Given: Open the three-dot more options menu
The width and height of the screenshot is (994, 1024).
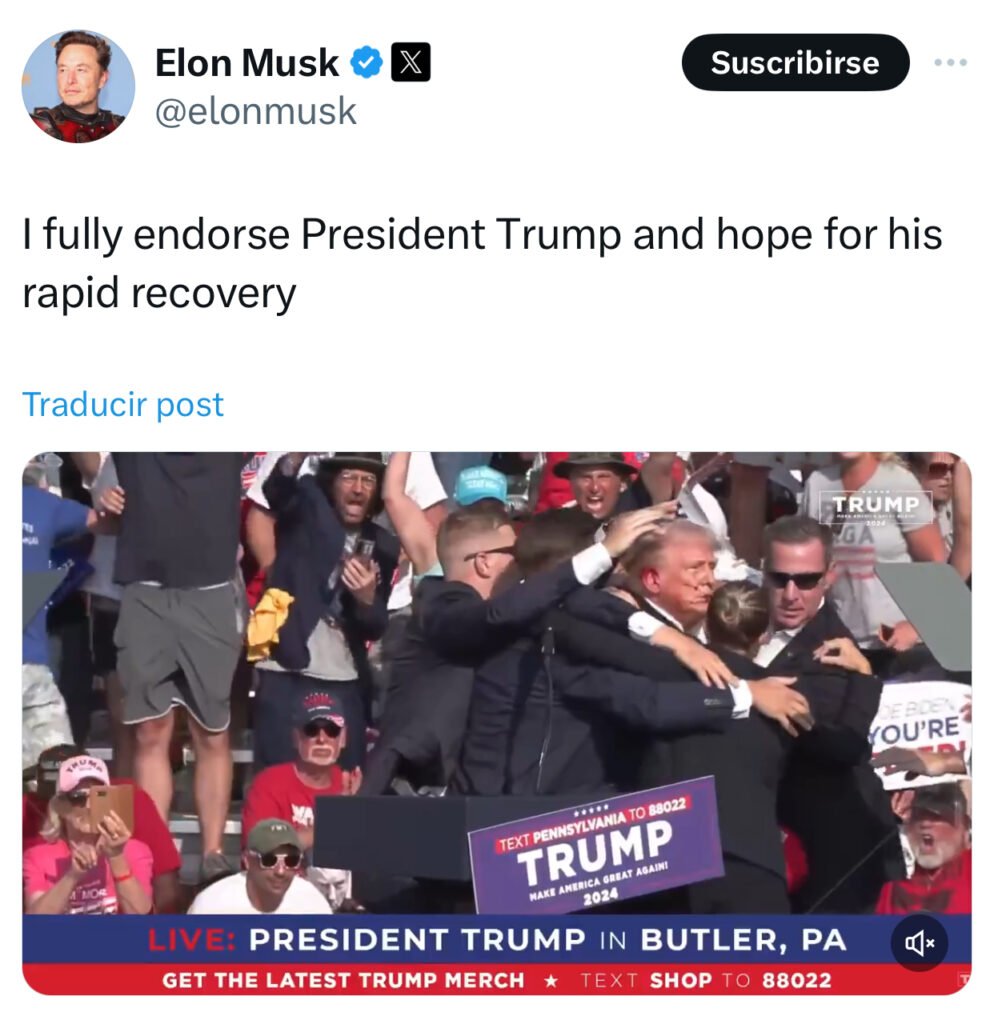Looking at the screenshot, I should (950, 63).
